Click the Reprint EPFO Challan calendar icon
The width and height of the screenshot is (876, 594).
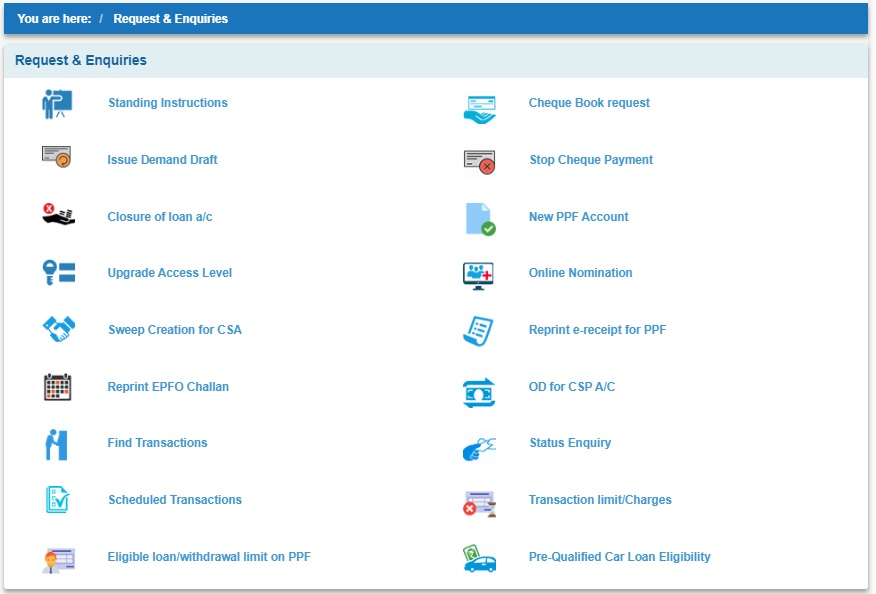[58, 387]
